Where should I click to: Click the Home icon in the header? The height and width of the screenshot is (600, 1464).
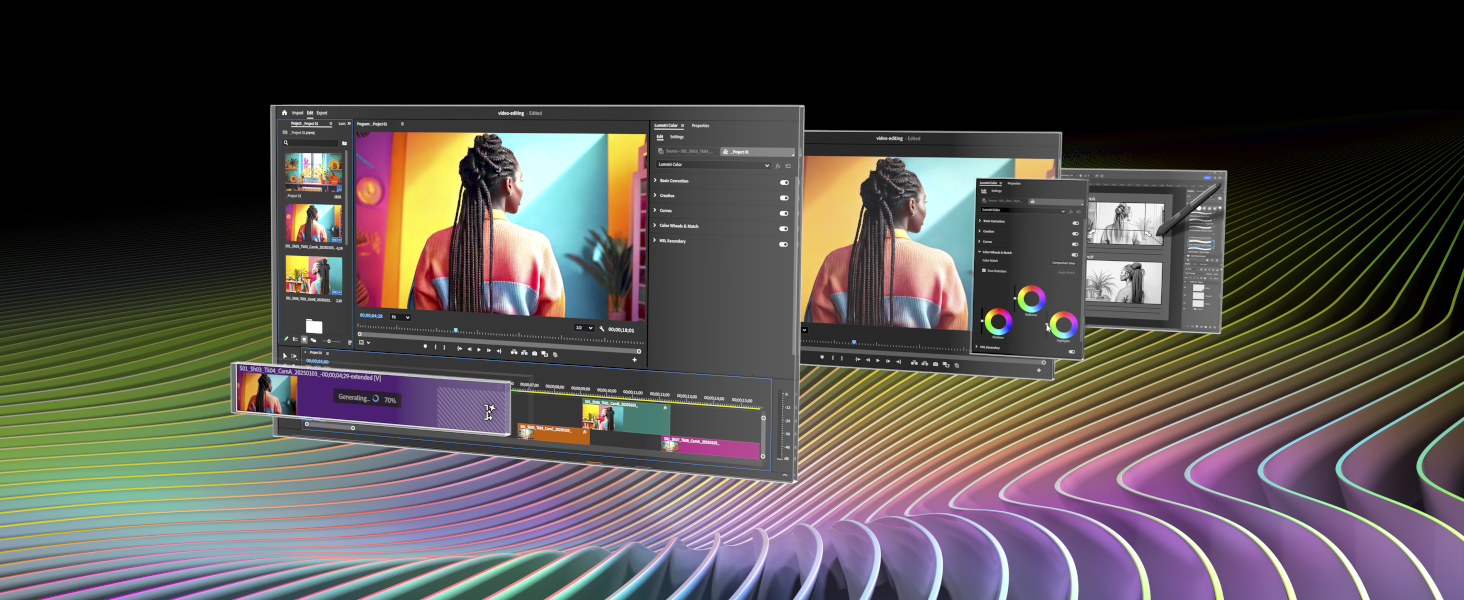[284, 113]
